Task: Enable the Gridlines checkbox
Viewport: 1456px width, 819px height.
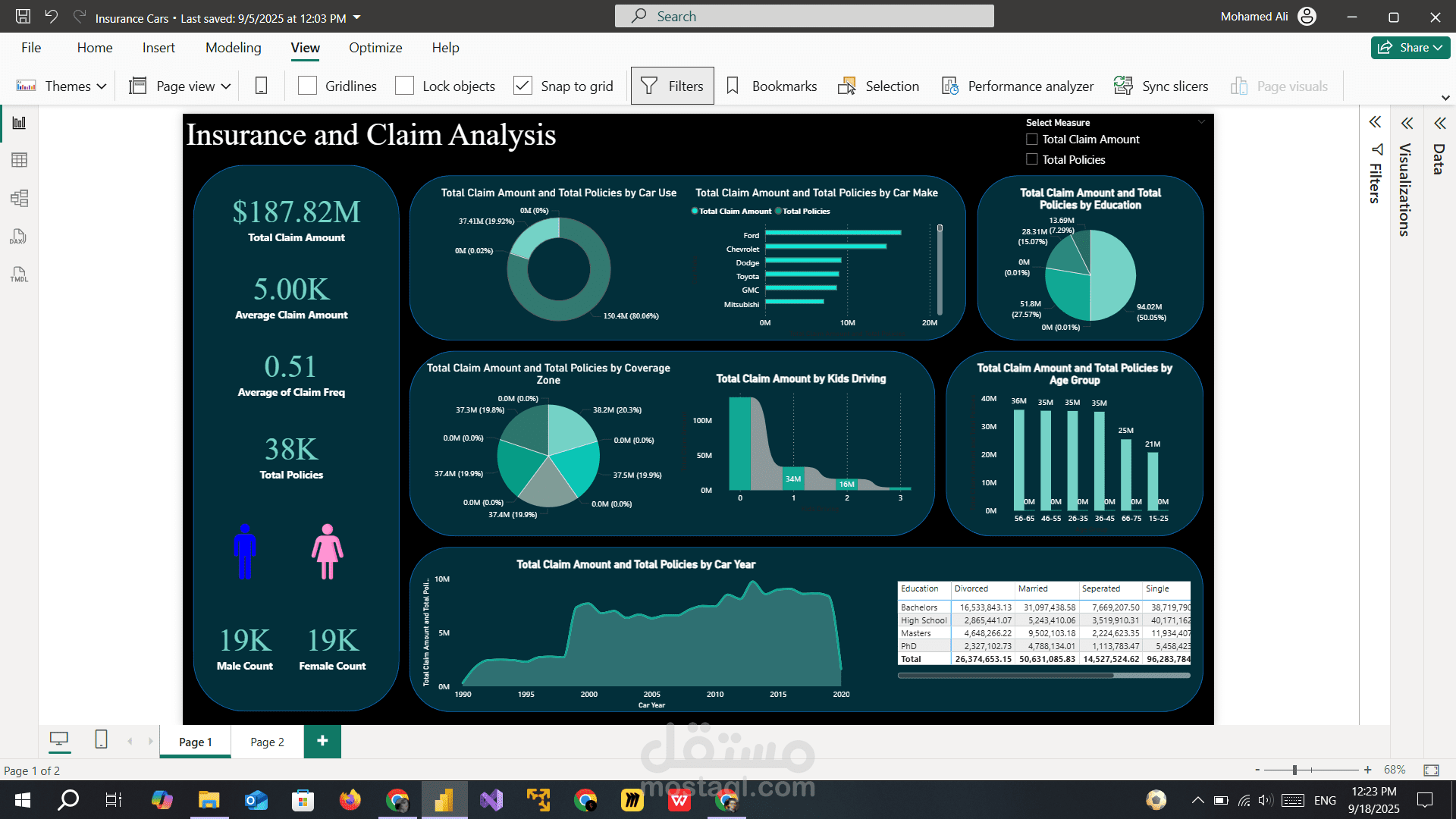Action: pos(307,86)
